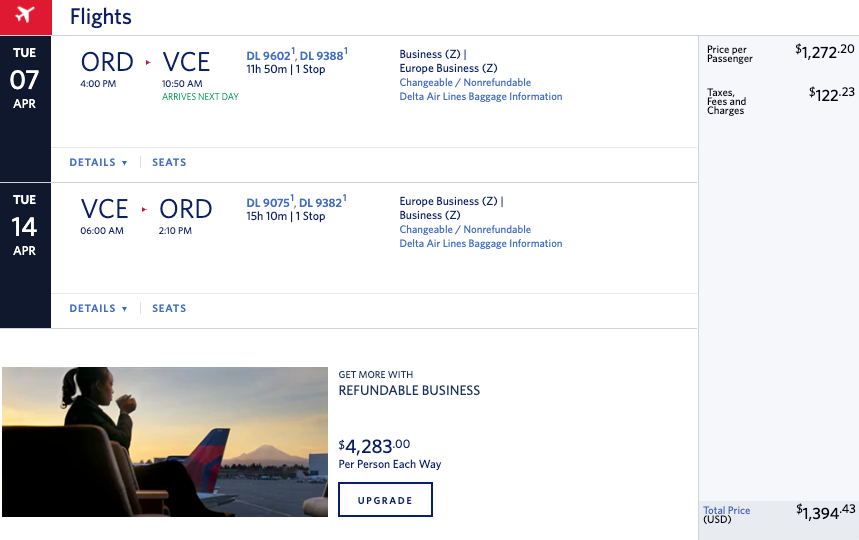Click the DL 9075 flight number link
The width and height of the screenshot is (859, 540).
(269, 202)
